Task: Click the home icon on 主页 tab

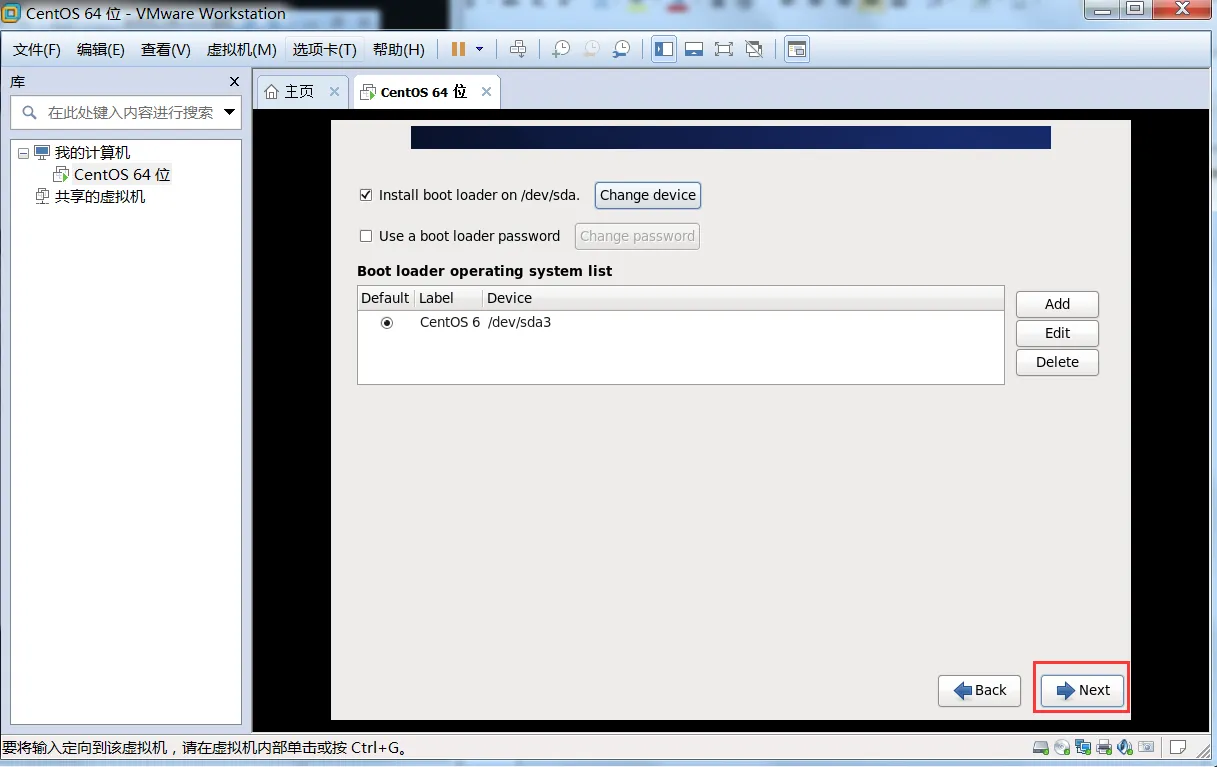Action: point(271,92)
